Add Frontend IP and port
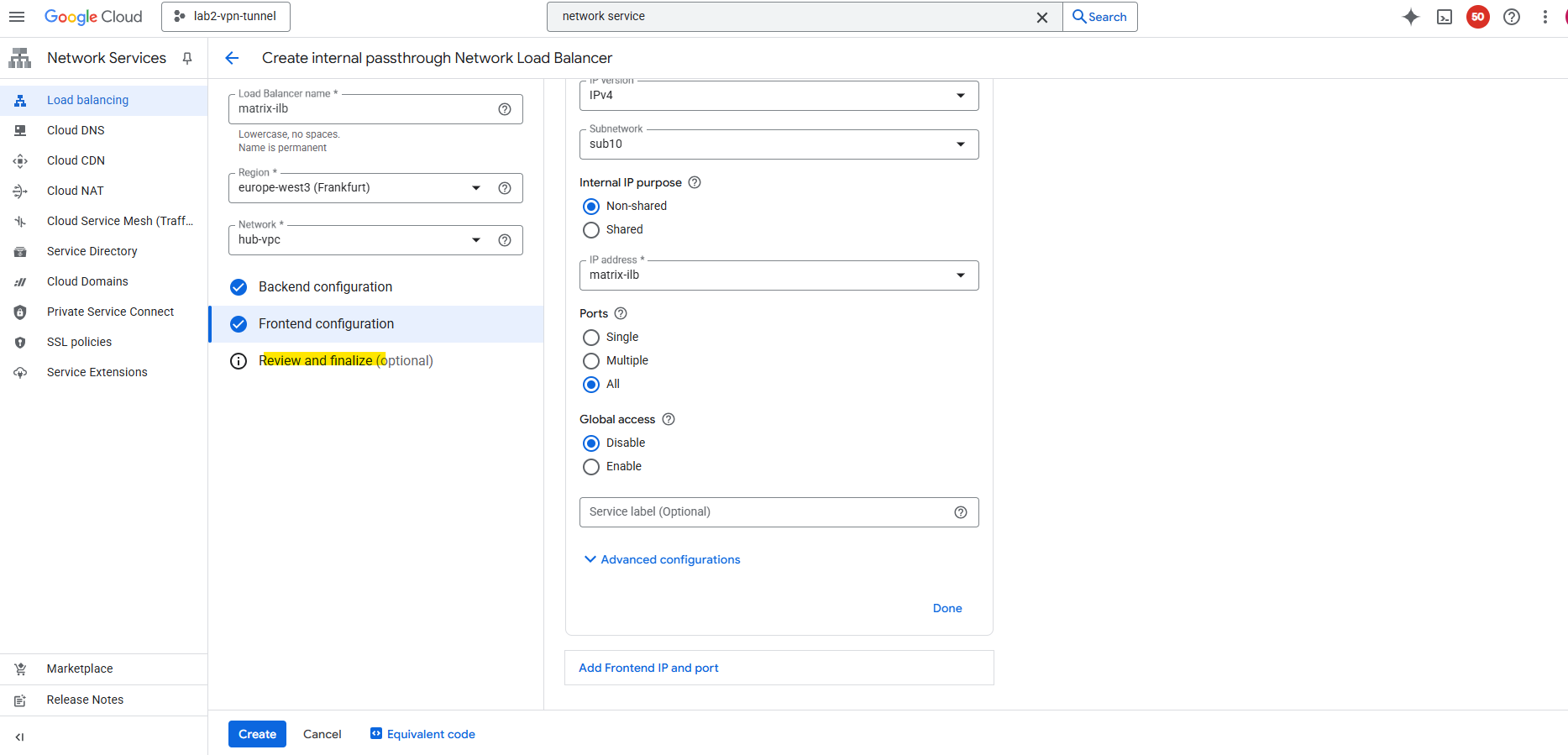Viewport: 1568px width, 755px height. [x=648, y=668]
